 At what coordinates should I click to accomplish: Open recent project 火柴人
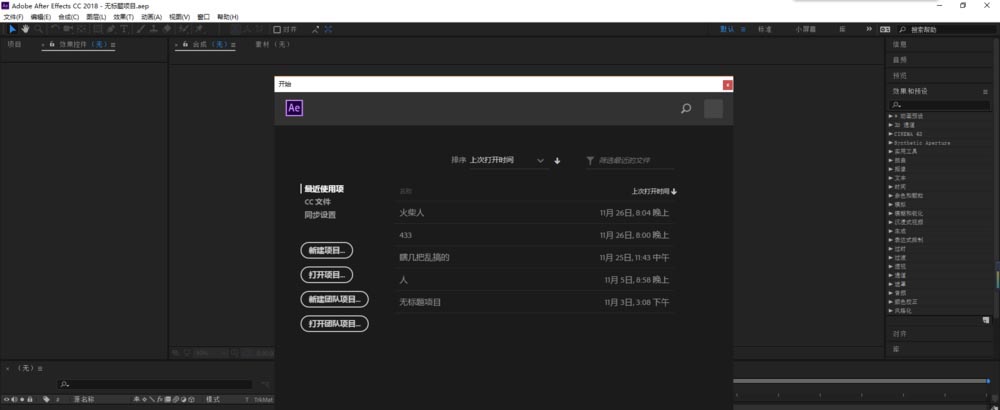[x=413, y=212]
